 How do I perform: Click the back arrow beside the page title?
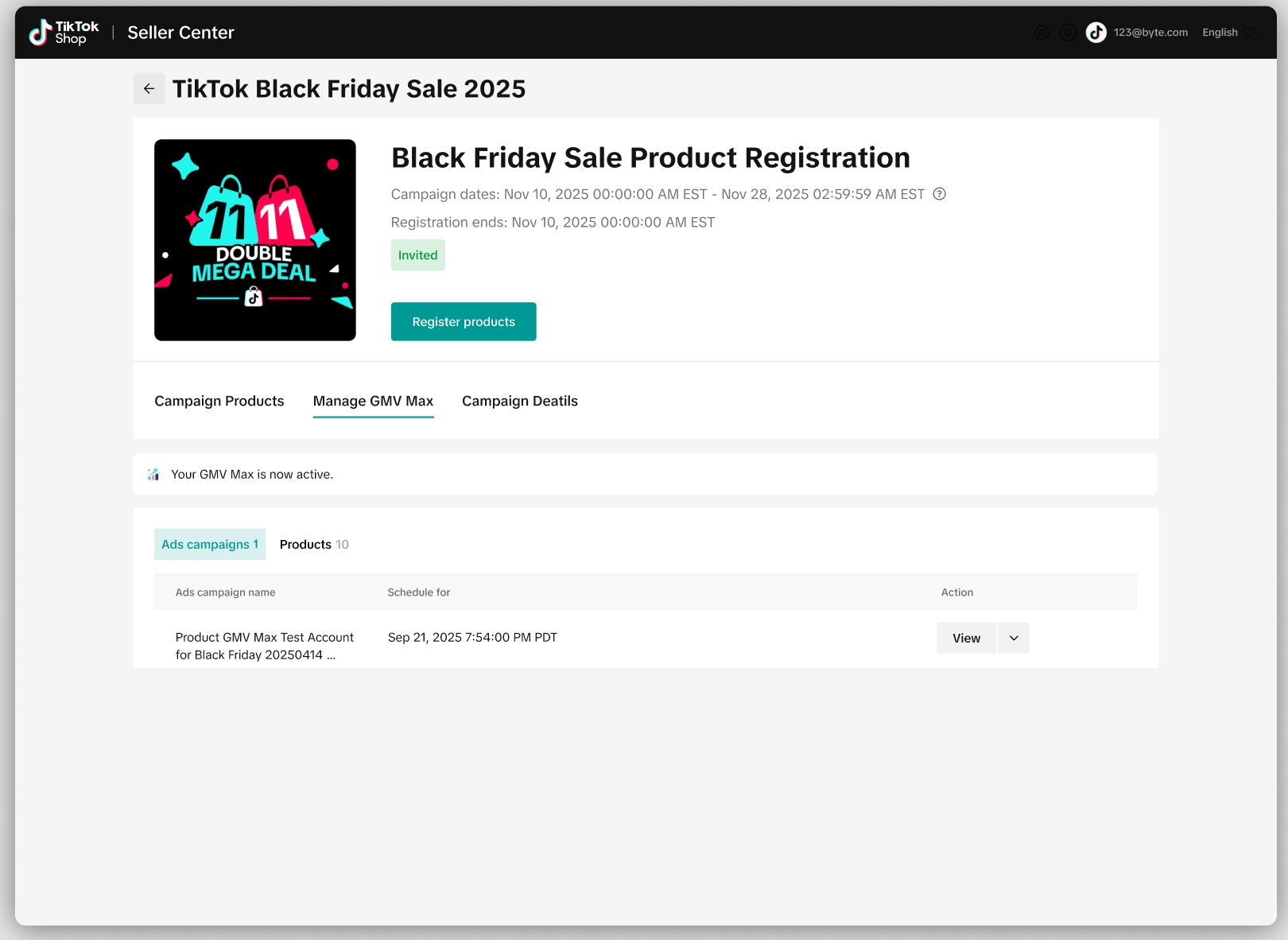149,89
